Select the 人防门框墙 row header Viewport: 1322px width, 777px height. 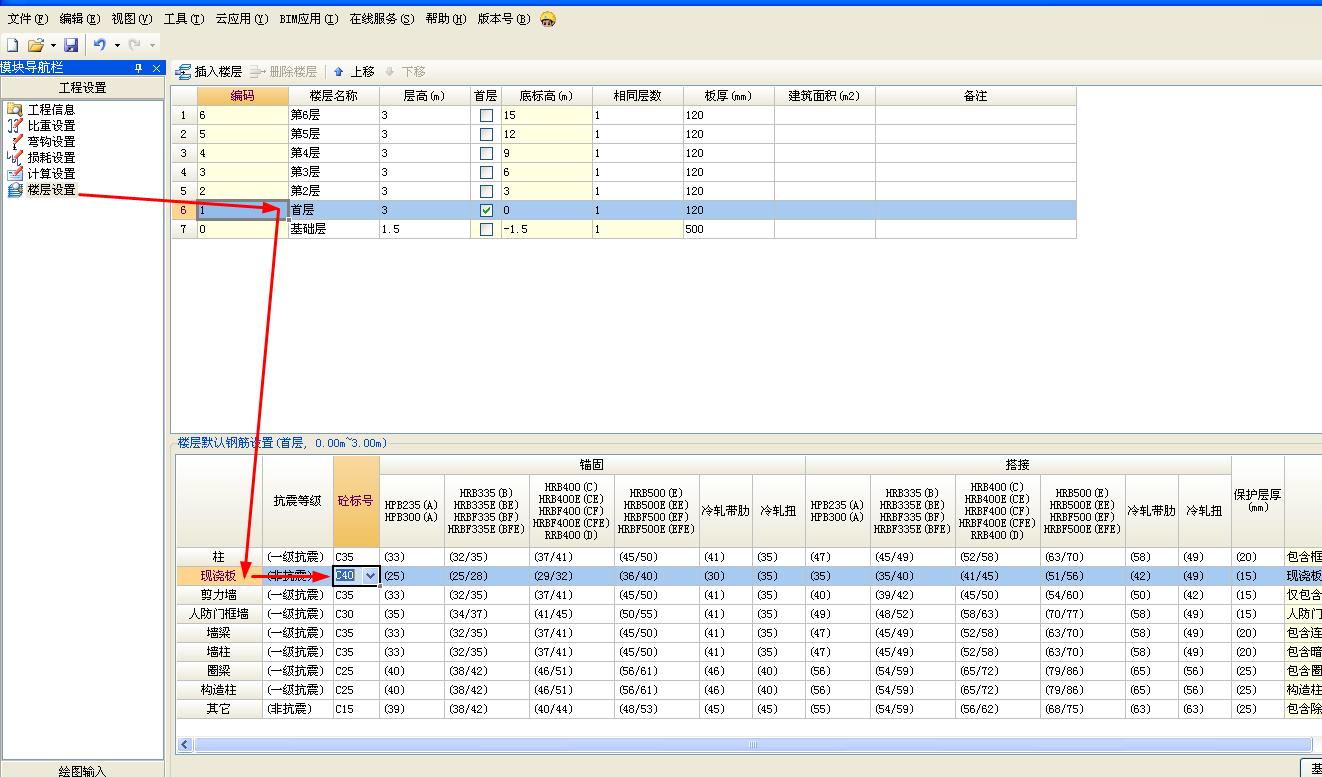[219, 614]
